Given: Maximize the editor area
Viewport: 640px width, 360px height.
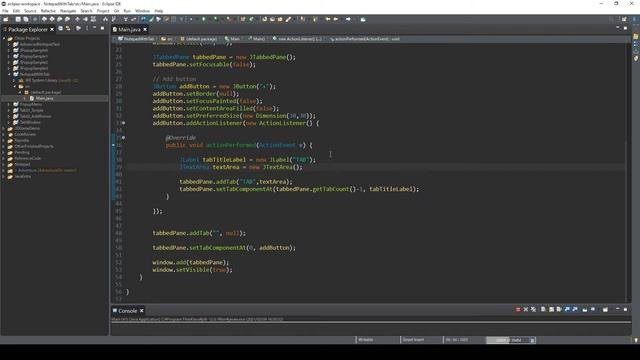Looking at the screenshot, I should [625, 28].
